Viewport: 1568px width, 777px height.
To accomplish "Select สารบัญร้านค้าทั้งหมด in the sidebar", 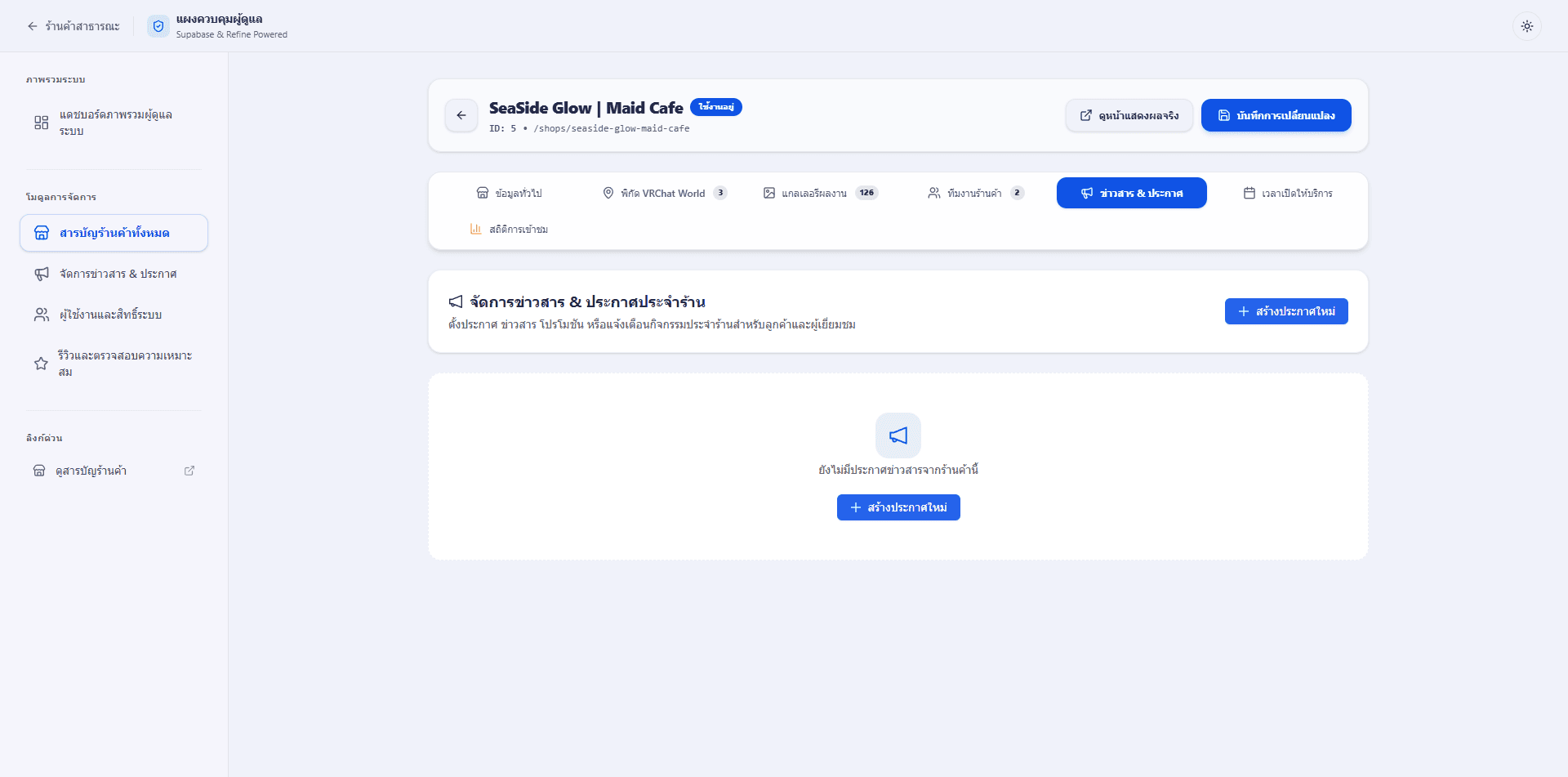I will coord(114,233).
